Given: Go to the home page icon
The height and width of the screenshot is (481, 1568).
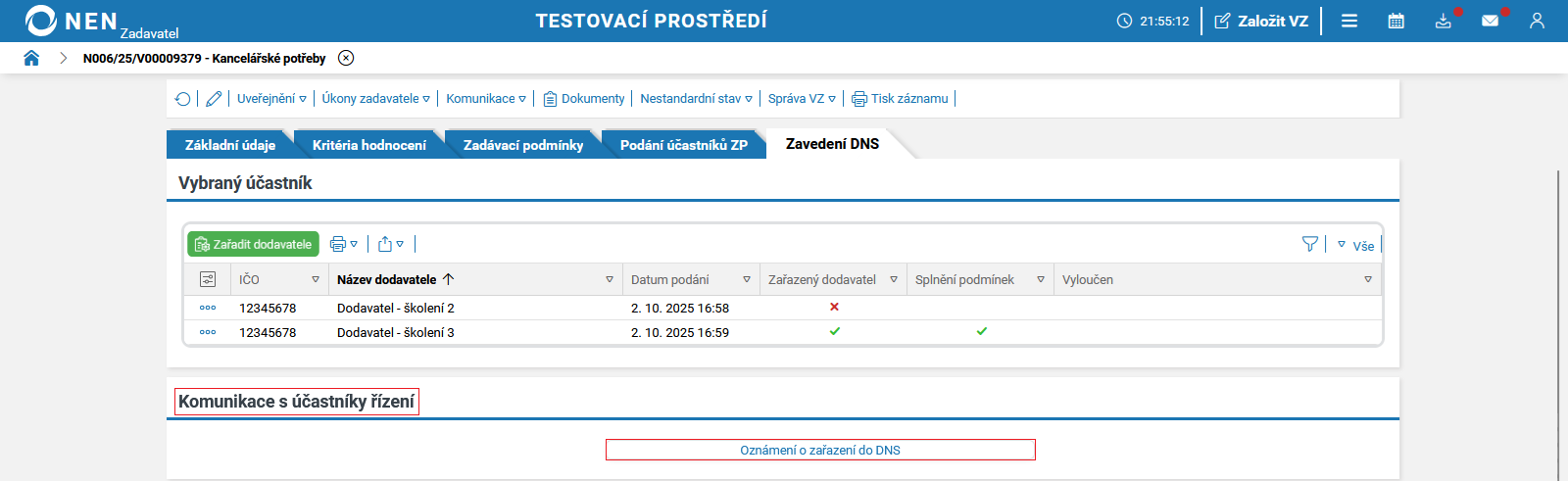Looking at the screenshot, I should [x=31, y=58].
